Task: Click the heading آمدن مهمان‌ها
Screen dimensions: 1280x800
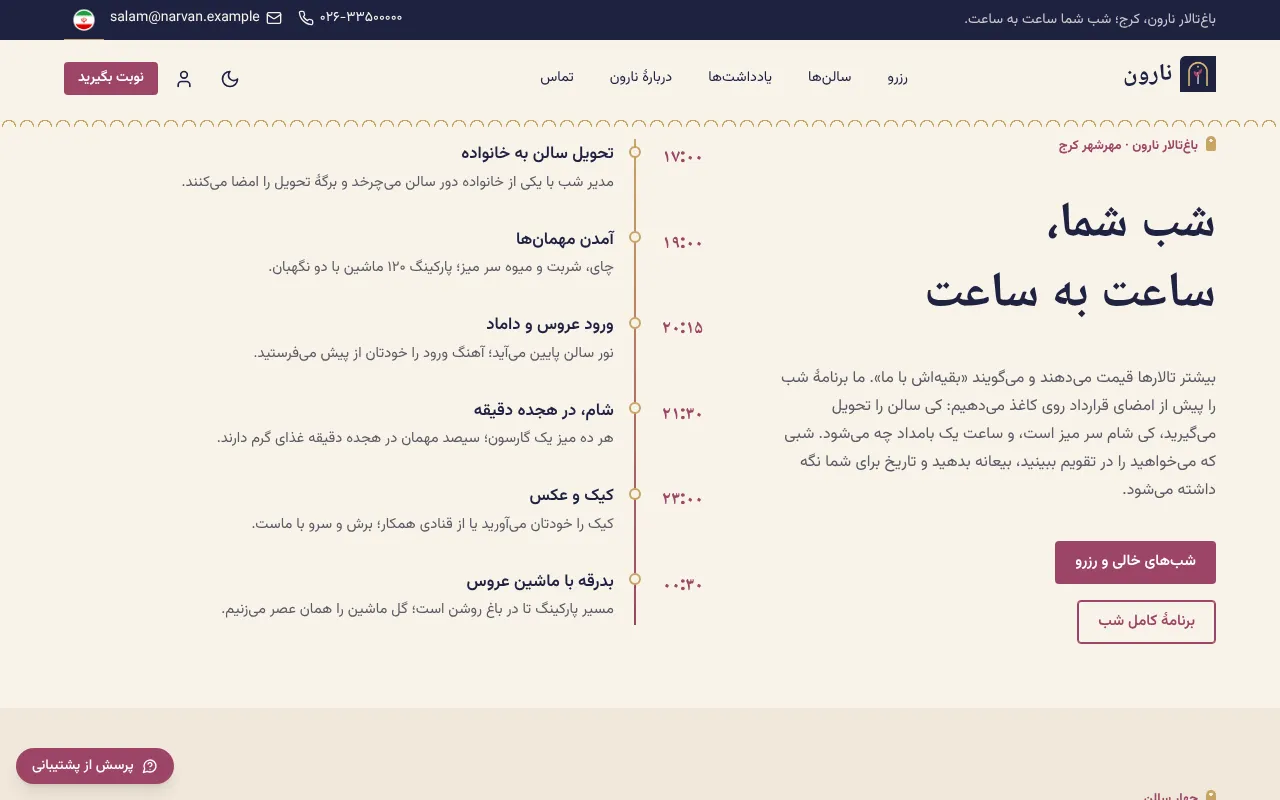Action: coord(565,238)
